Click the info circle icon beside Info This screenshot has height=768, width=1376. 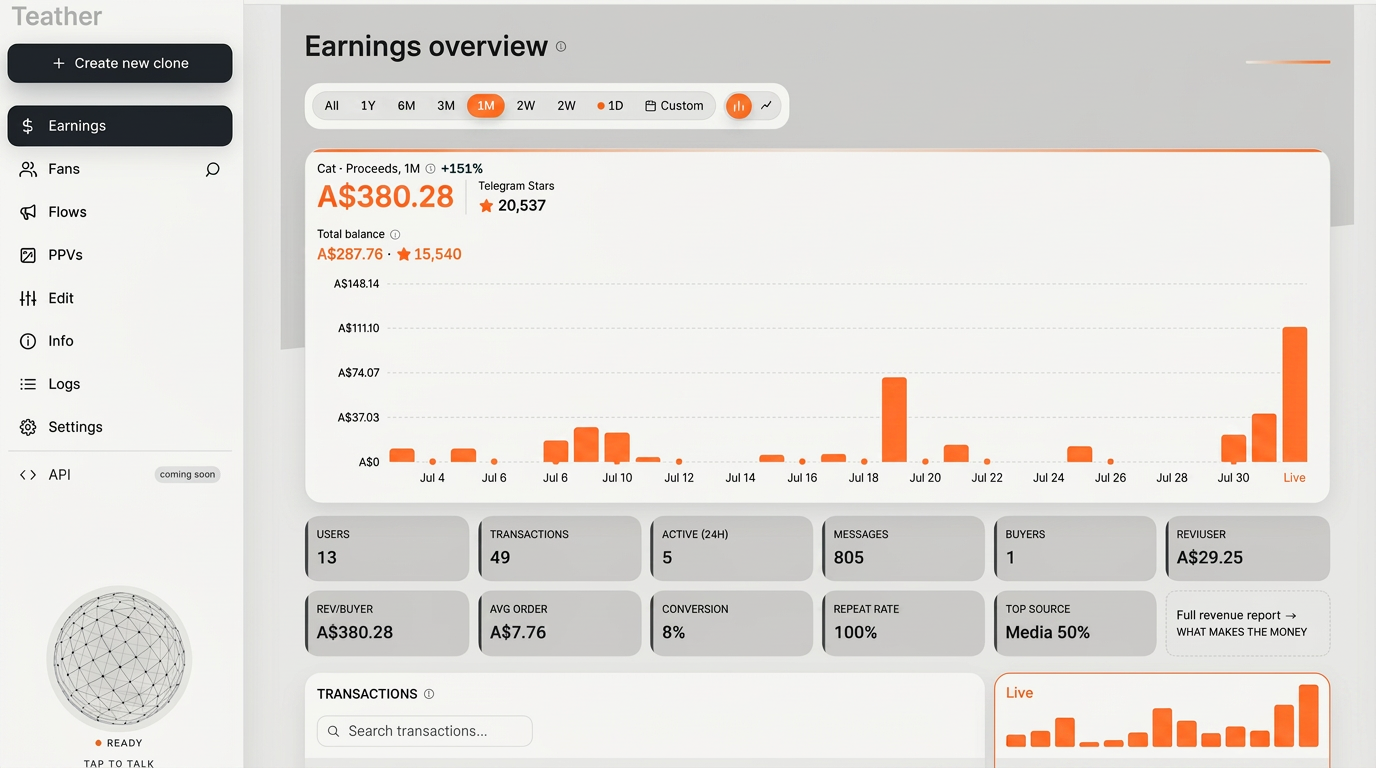click(x=28, y=341)
